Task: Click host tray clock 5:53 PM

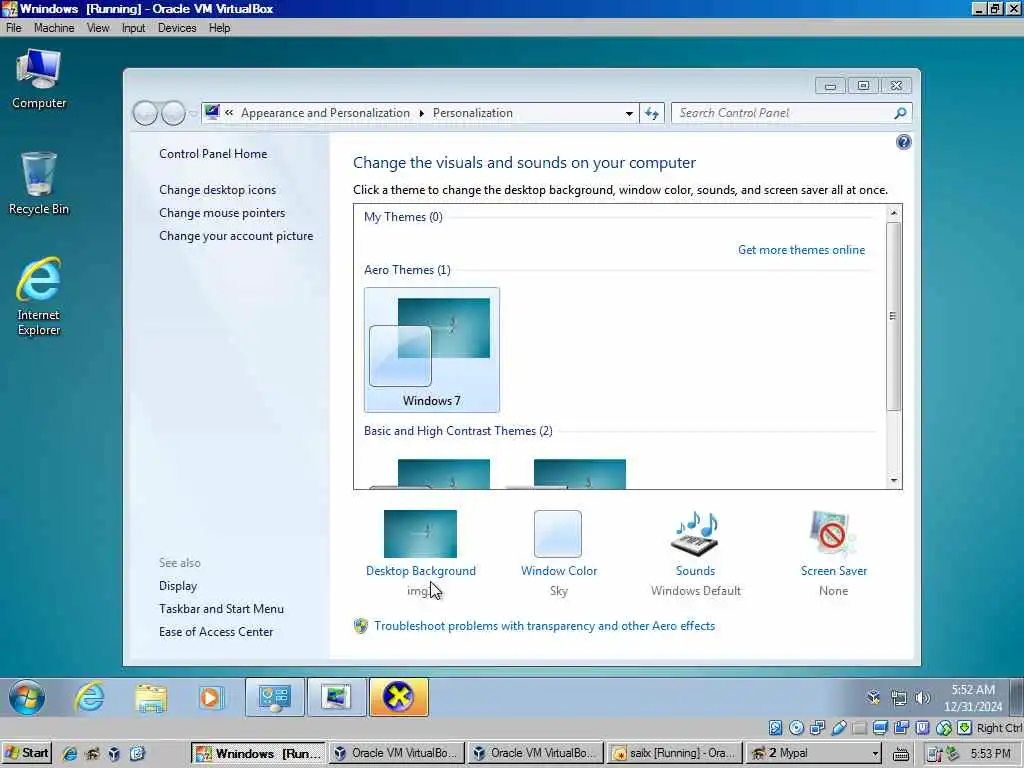Action: point(990,754)
